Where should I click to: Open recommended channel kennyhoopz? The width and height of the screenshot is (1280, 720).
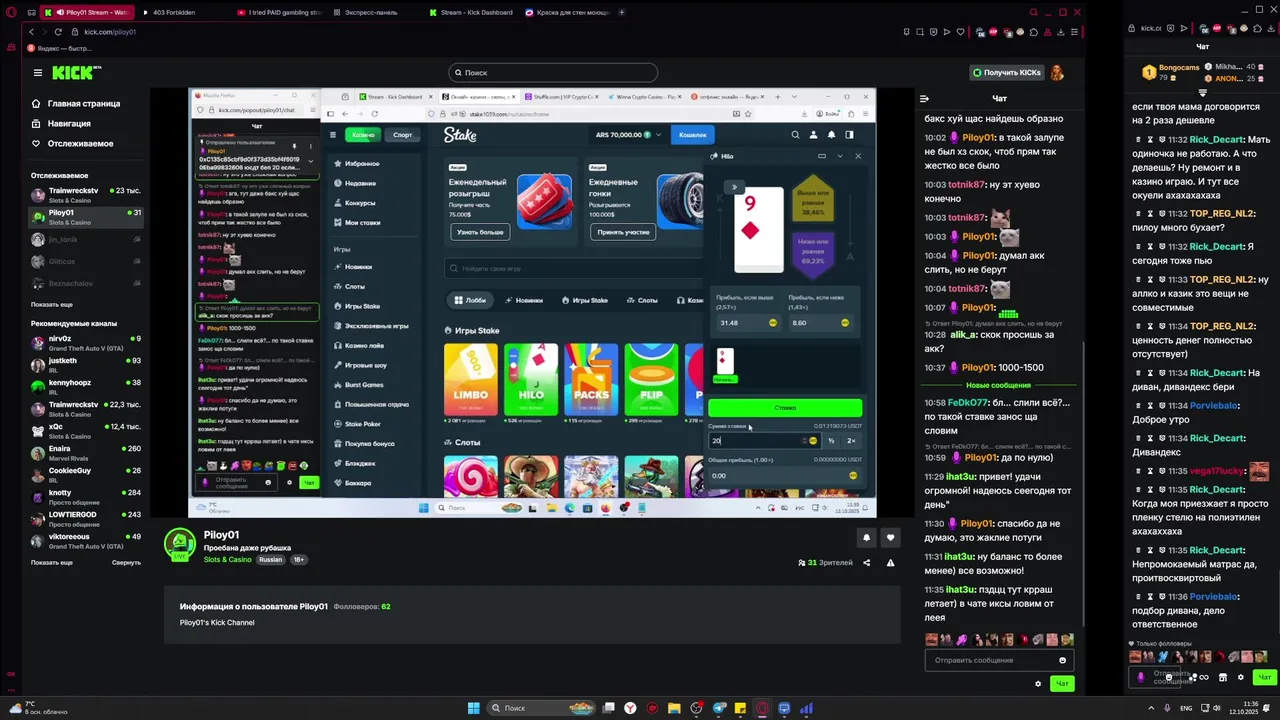click(x=85, y=387)
